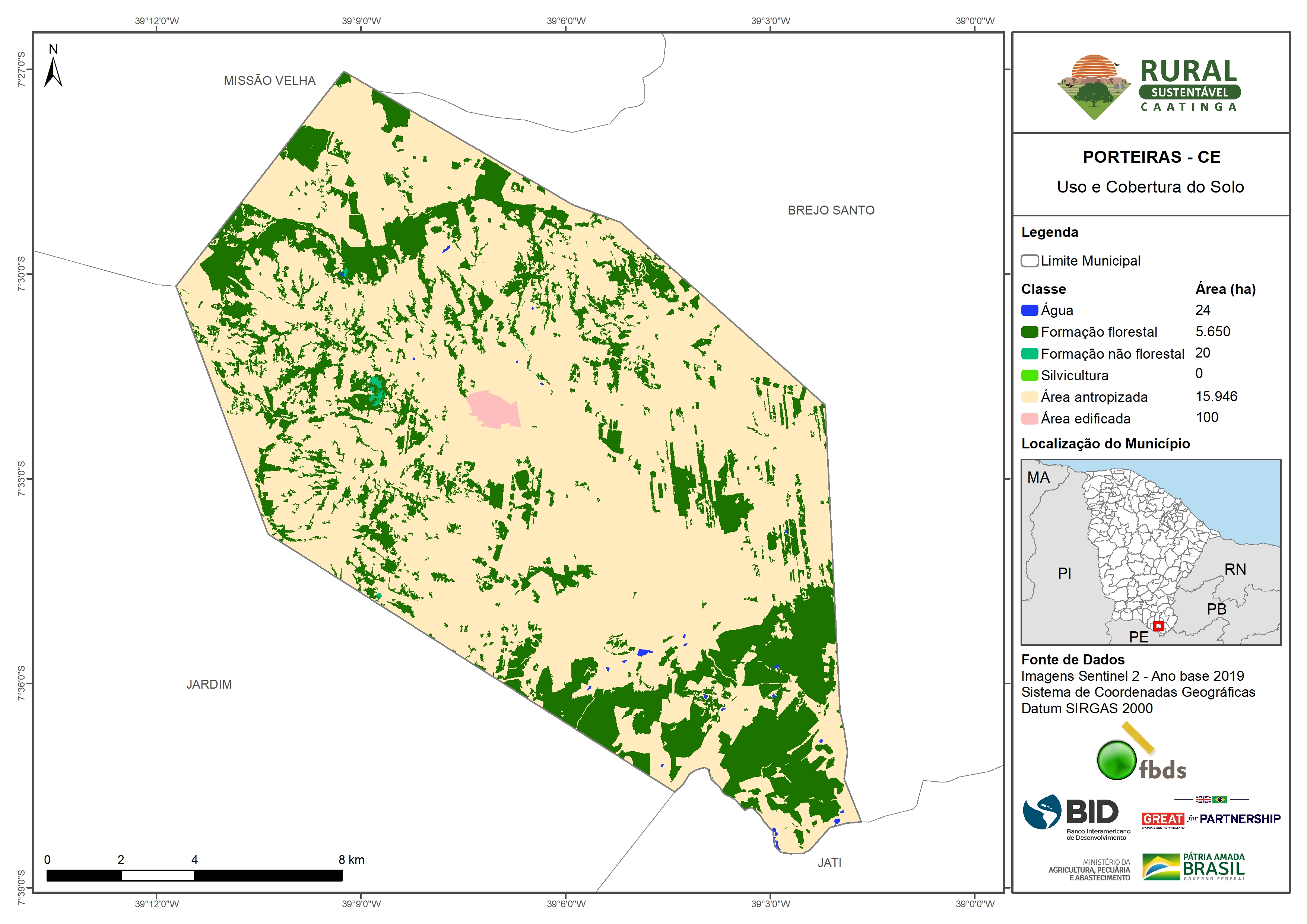The width and height of the screenshot is (1307, 924).
Task: Click the teal Formação não florestal swatch
Action: pos(1029,353)
